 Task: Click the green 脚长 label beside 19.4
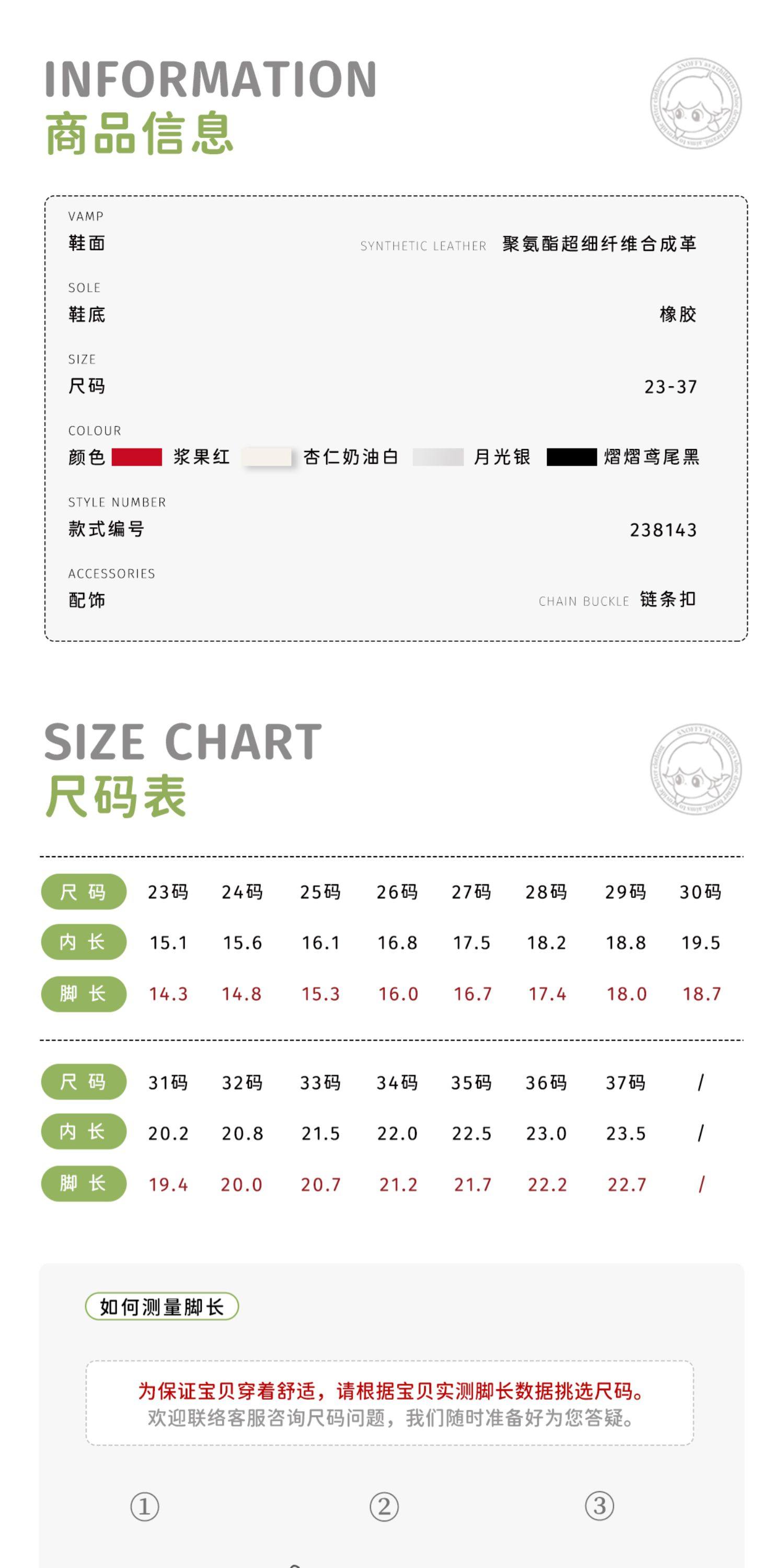(84, 1183)
